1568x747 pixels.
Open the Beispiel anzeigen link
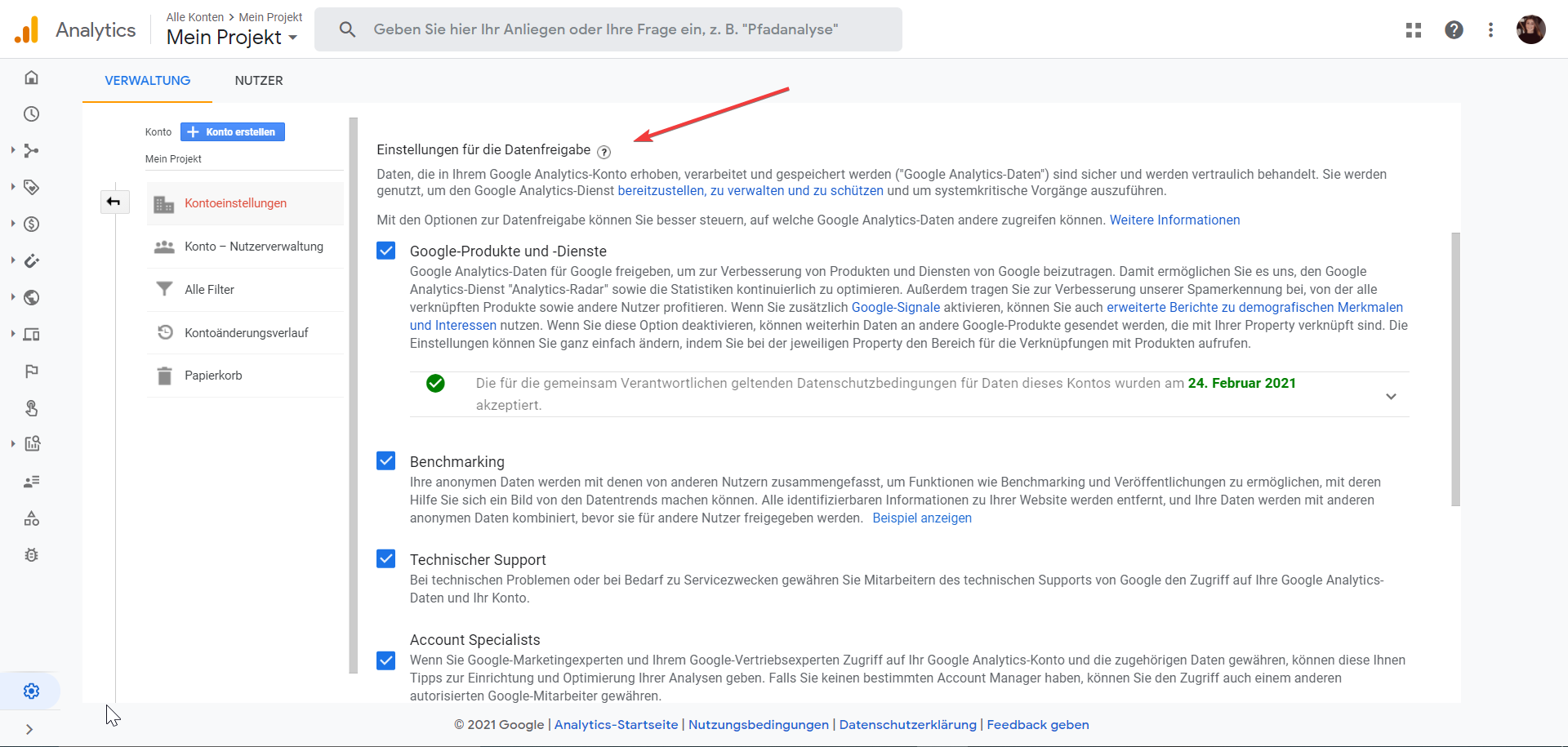(x=922, y=518)
